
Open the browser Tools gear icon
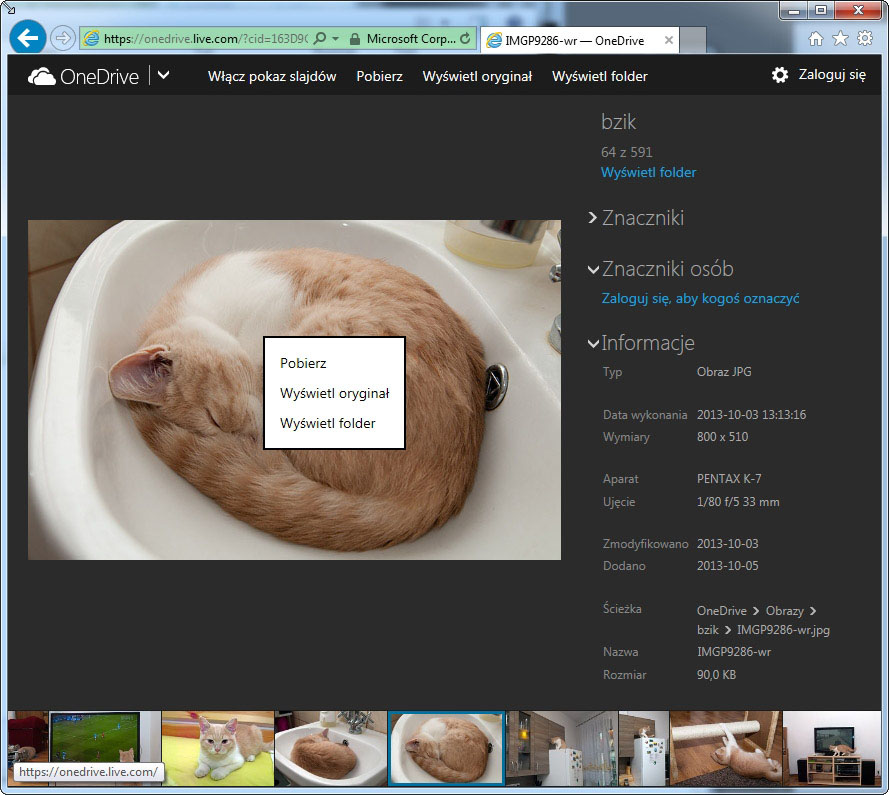[x=865, y=39]
